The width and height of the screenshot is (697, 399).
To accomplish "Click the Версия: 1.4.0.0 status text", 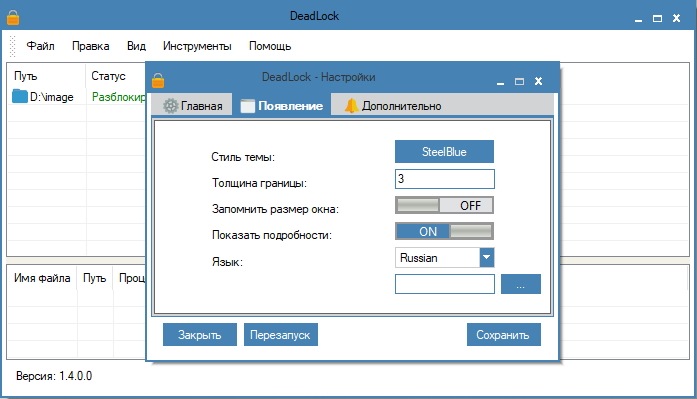I will (x=54, y=376).
